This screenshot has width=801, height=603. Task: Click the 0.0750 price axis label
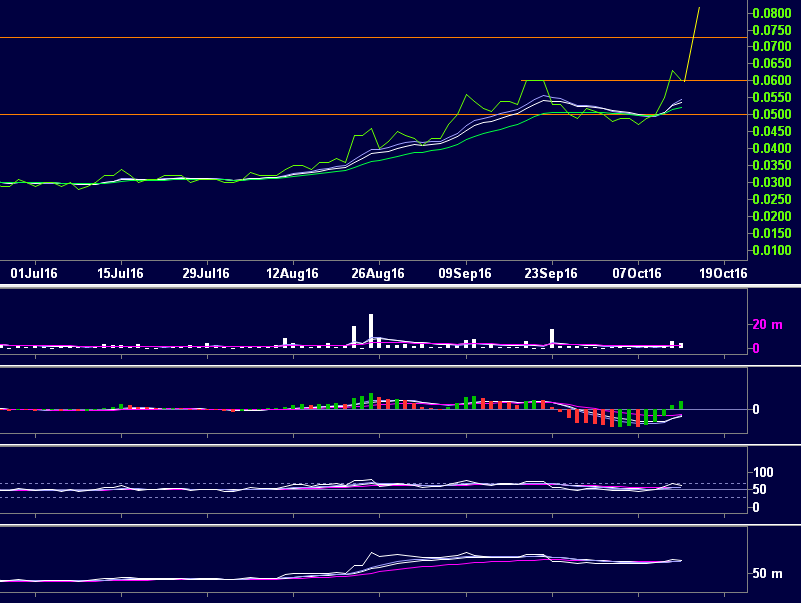pyautogui.click(x=772, y=30)
